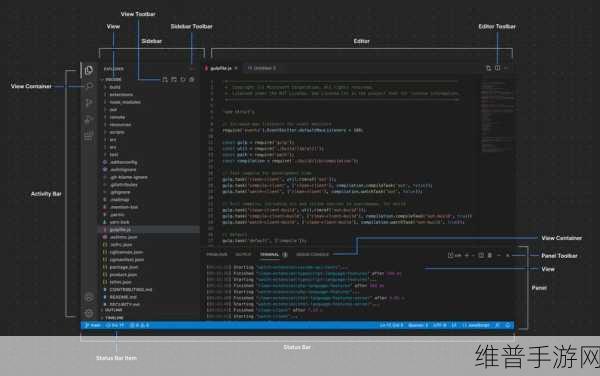Maximize the panel with the chevron icon
The height and width of the screenshot is (376, 600).
499,255
